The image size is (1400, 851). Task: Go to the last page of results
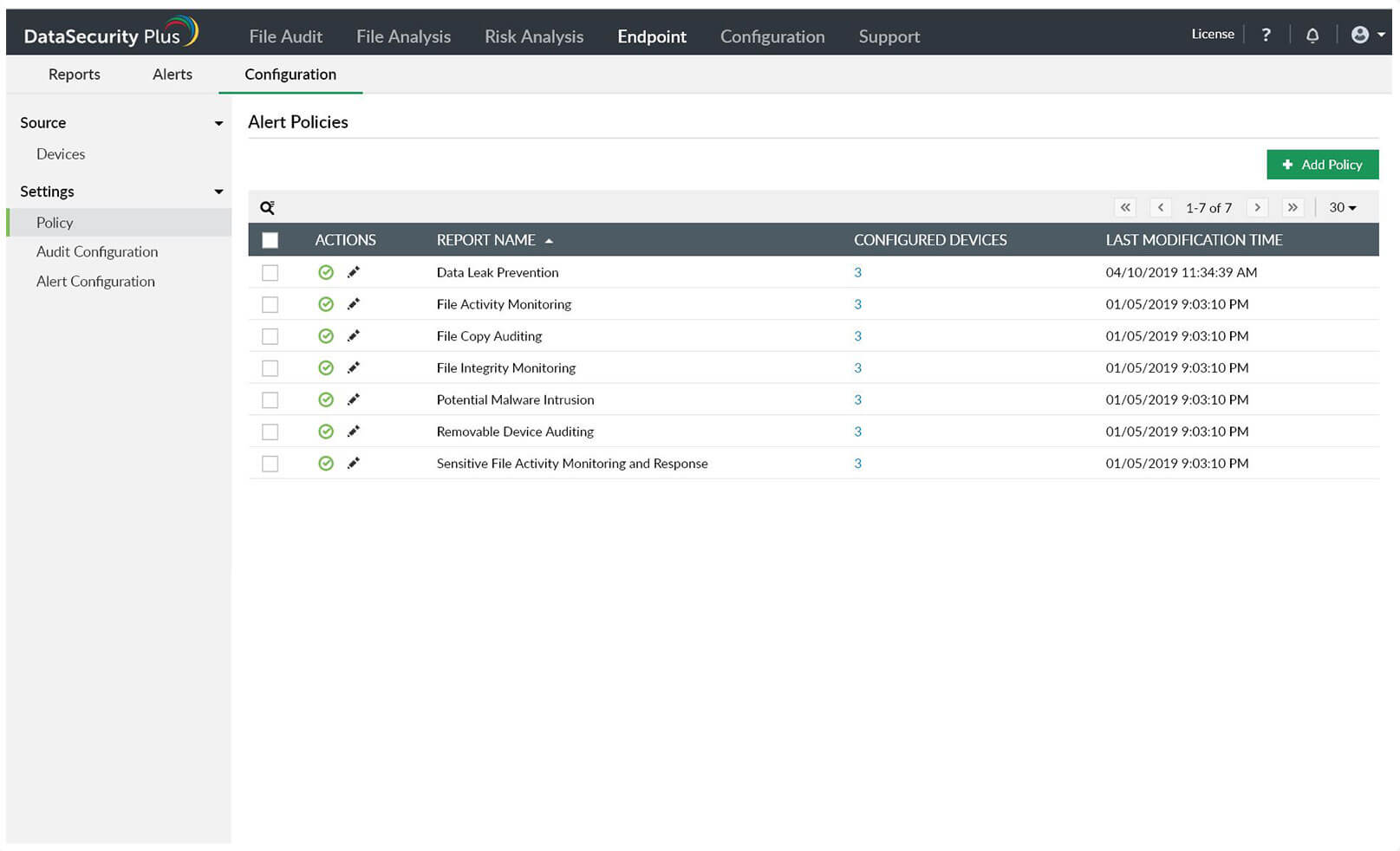coord(1293,208)
